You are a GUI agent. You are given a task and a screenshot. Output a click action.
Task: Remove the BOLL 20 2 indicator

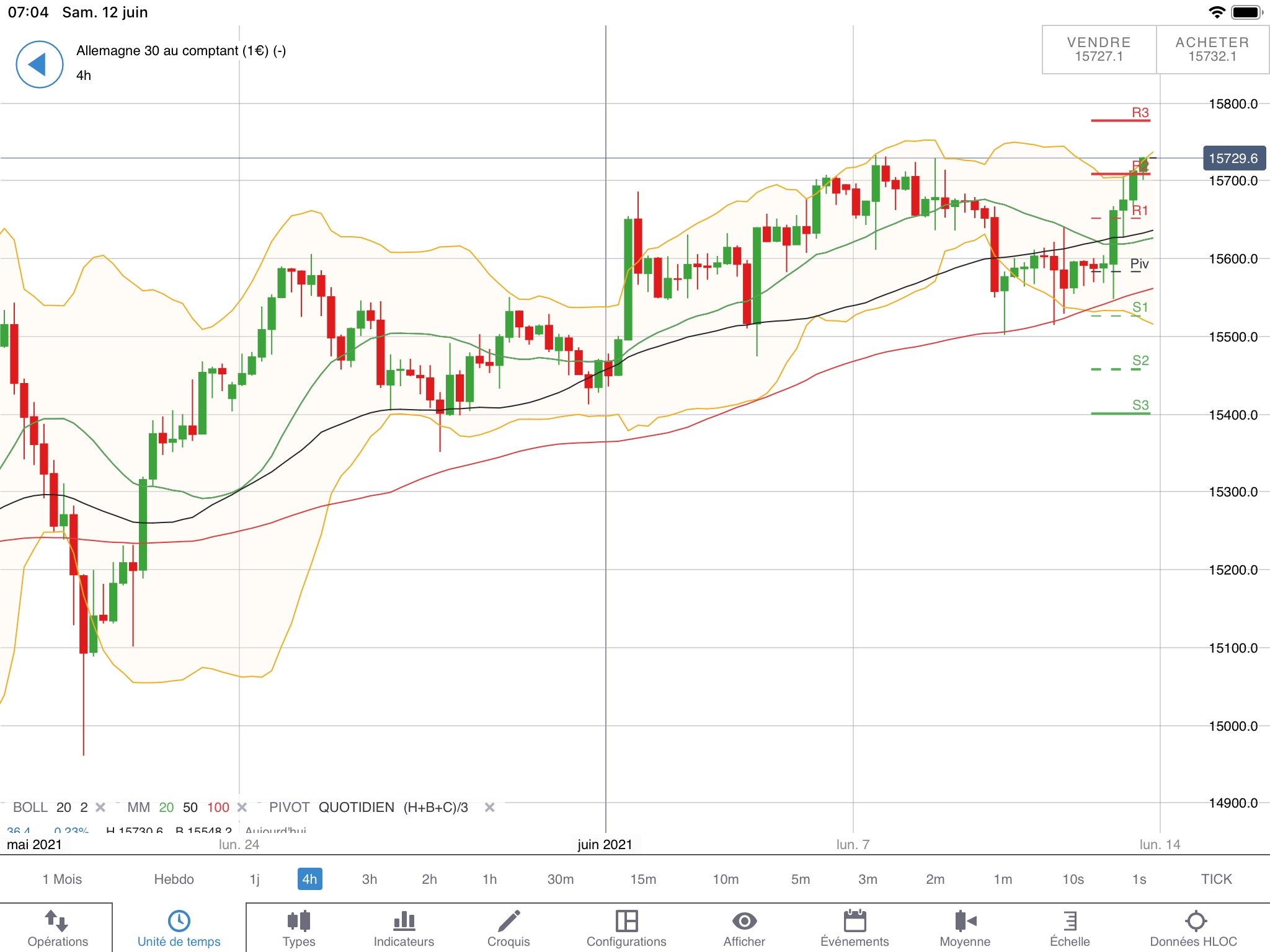click(x=100, y=808)
